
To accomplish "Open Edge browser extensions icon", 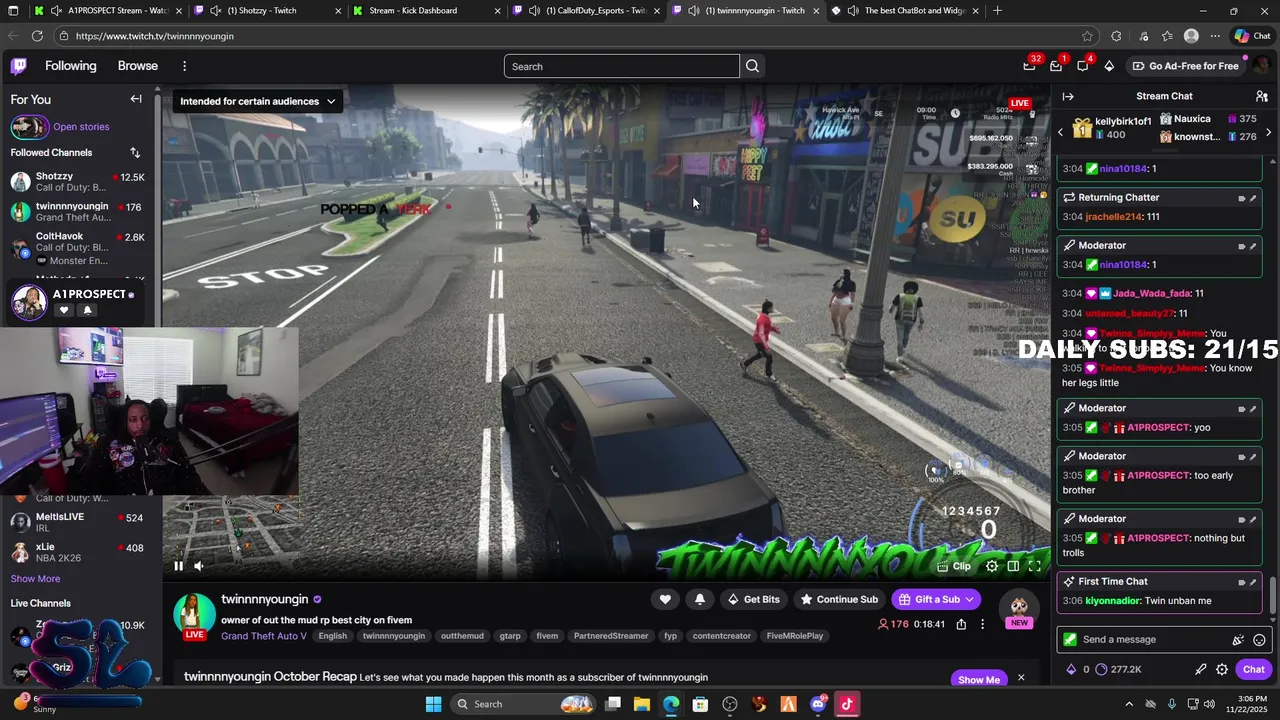I will (1116, 36).
